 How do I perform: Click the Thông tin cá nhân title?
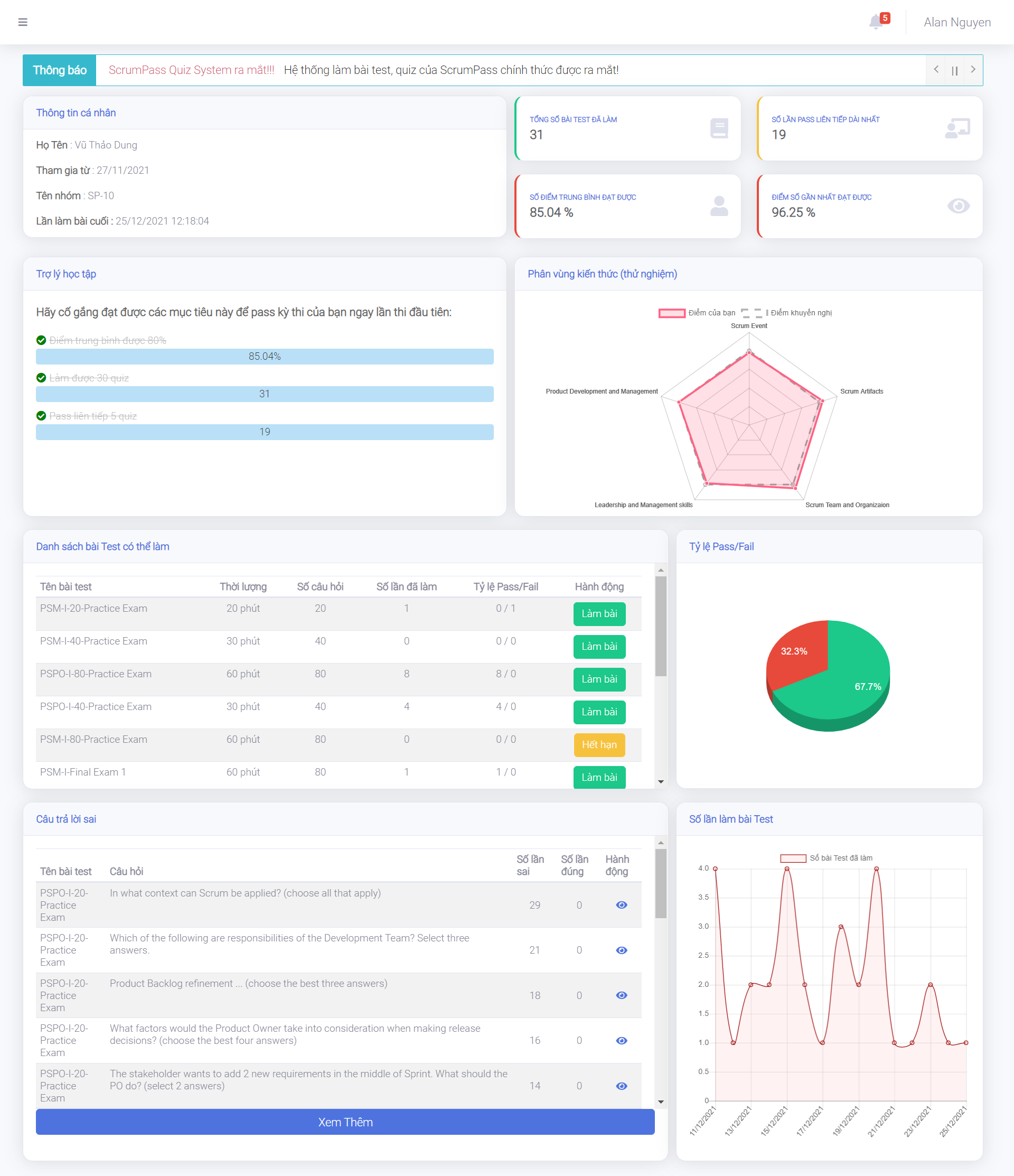pyautogui.click(x=76, y=113)
